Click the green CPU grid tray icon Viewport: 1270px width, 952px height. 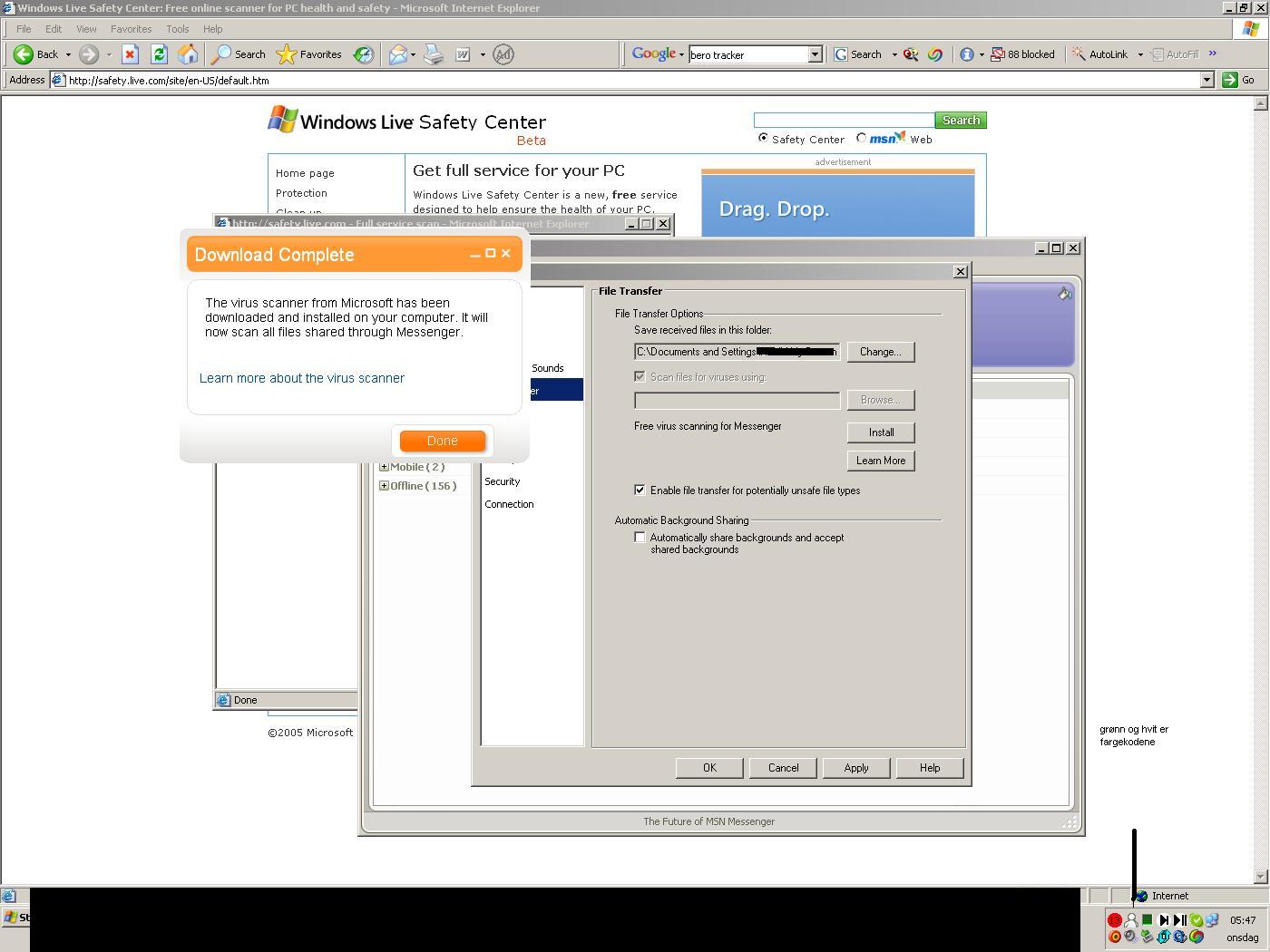pos(1148,920)
